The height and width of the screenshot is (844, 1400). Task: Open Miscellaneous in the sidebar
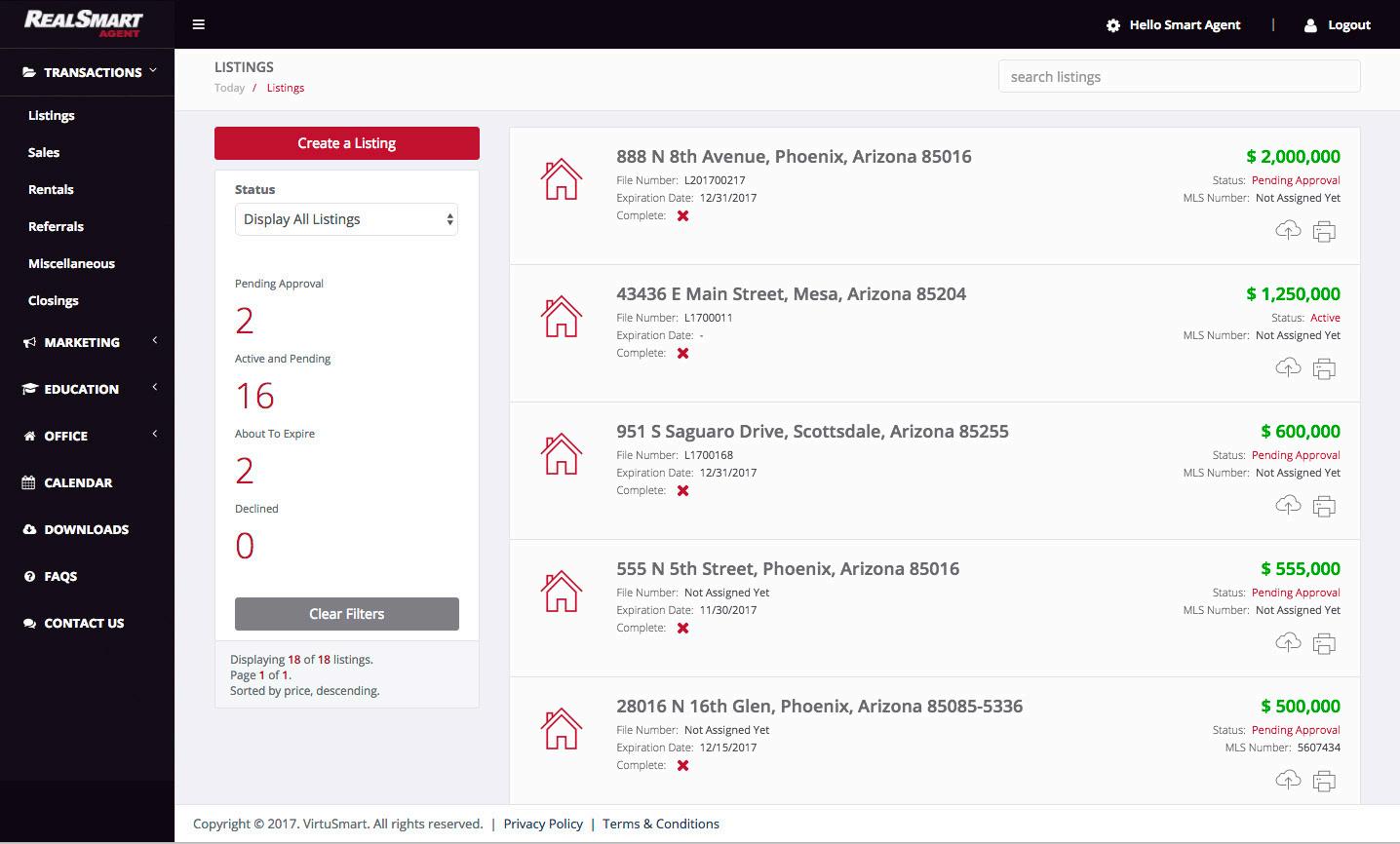pos(71,263)
